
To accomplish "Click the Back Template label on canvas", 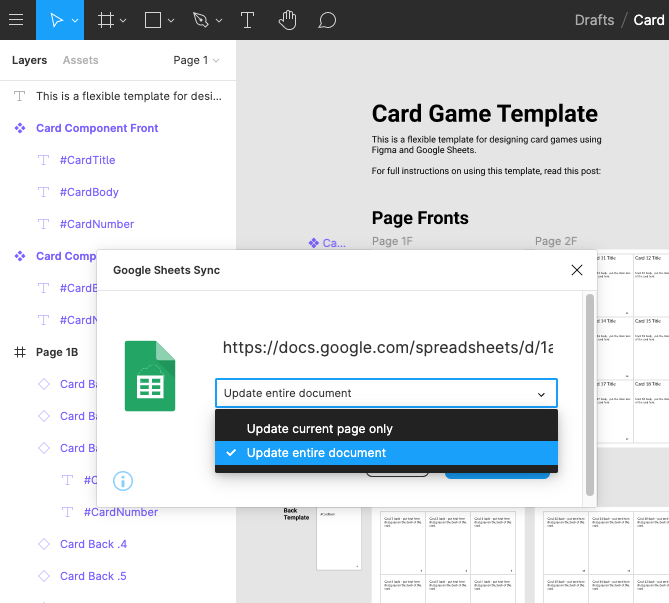I will coord(296,514).
